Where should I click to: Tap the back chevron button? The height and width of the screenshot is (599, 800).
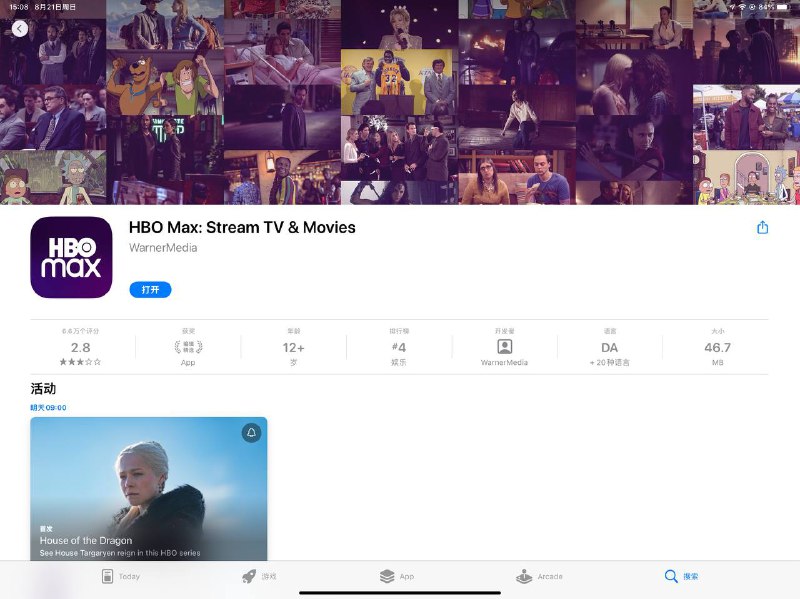pyautogui.click(x=20, y=29)
